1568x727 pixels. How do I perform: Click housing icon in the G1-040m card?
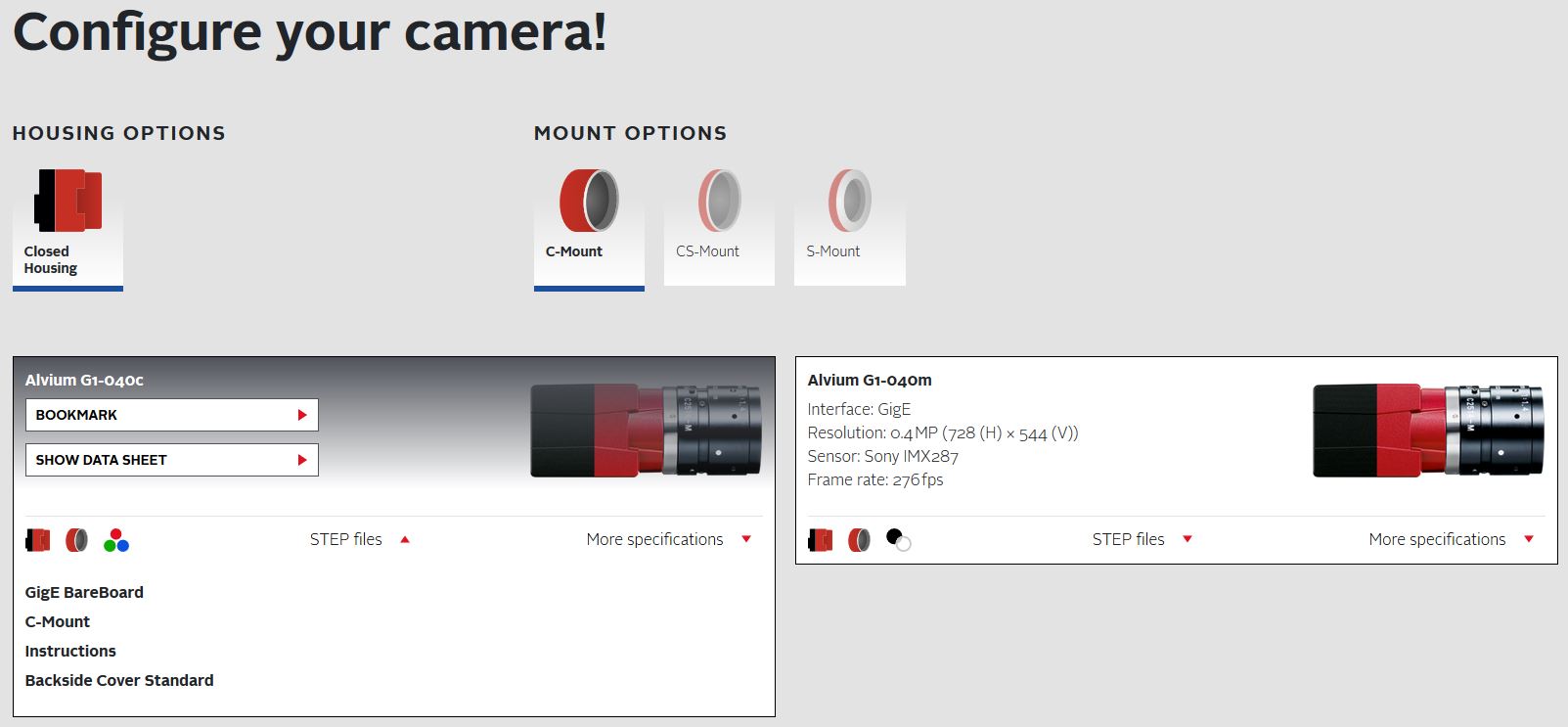821,540
